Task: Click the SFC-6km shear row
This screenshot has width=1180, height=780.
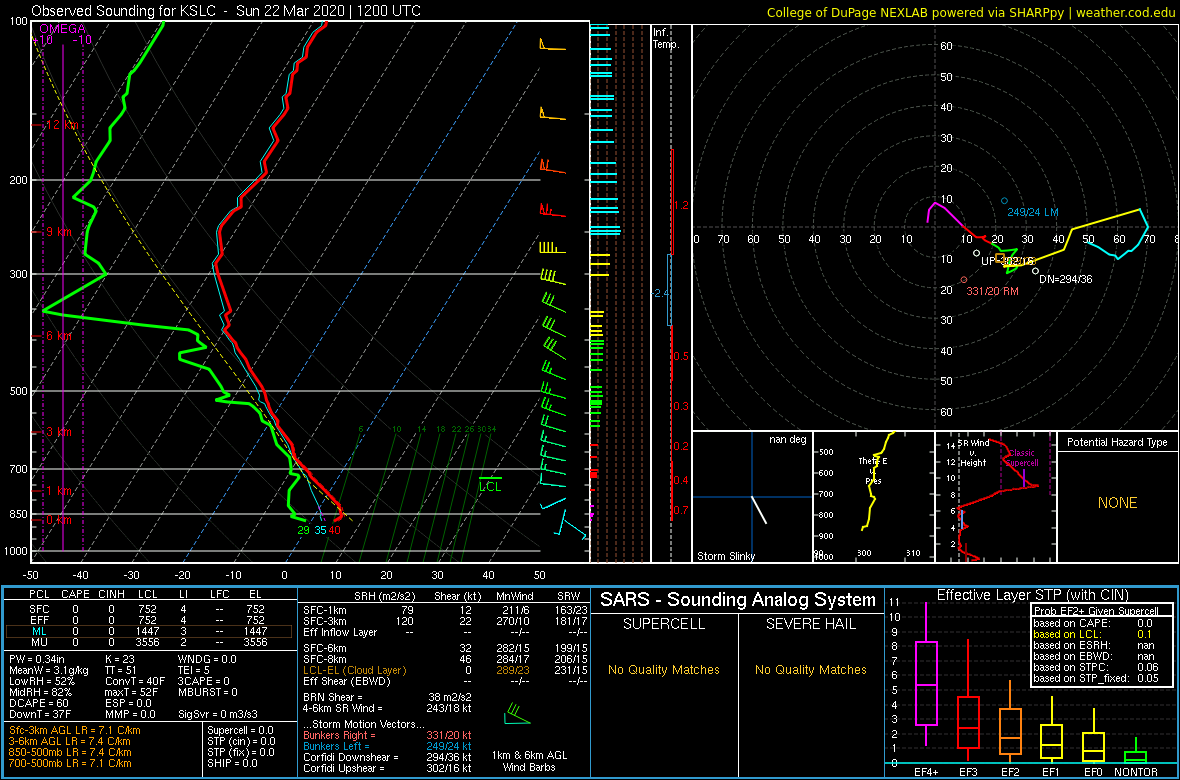Action: (446, 649)
